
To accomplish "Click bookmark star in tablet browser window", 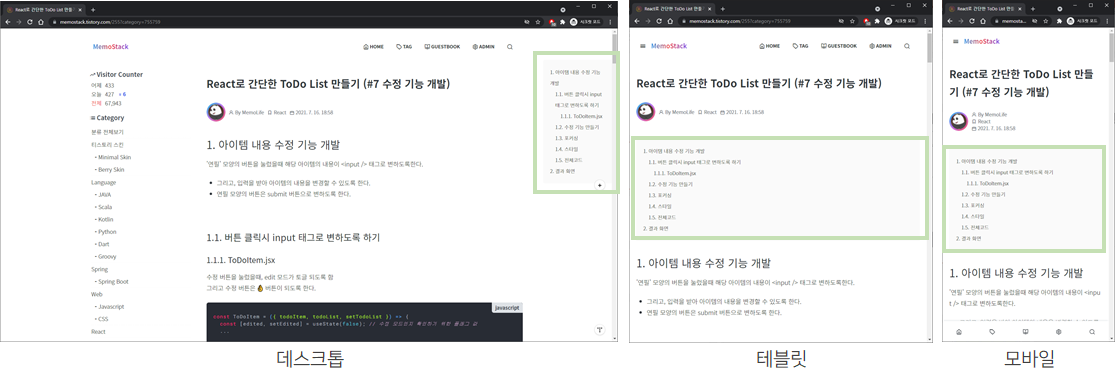I will [853, 21].
